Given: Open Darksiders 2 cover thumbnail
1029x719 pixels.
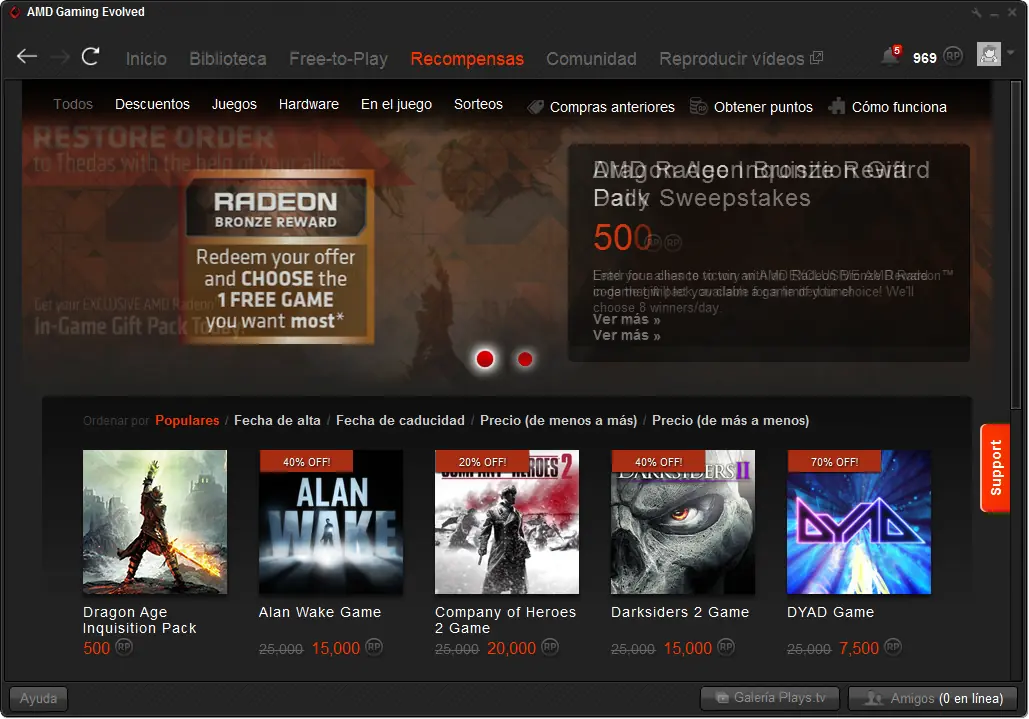Looking at the screenshot, I should 683,522.
